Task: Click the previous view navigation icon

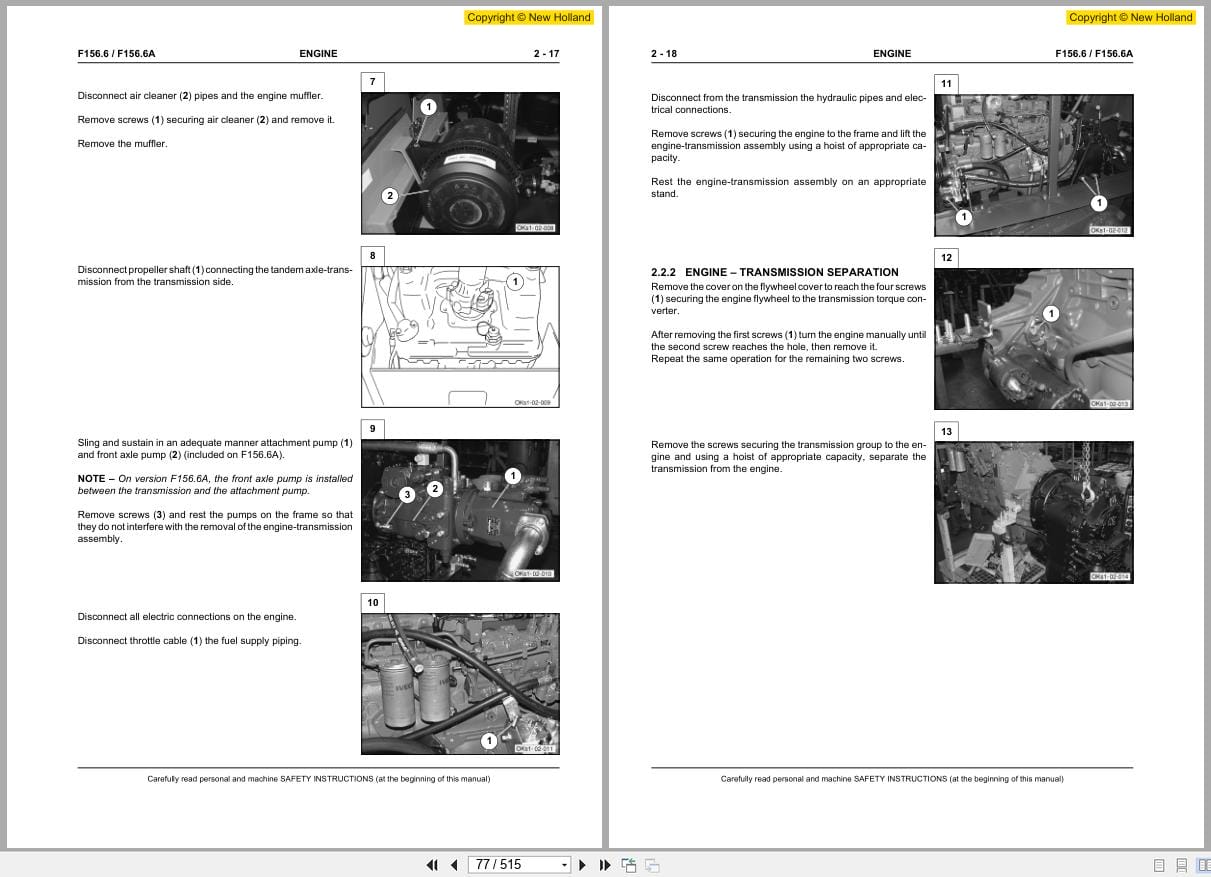Action: [629, 865]
